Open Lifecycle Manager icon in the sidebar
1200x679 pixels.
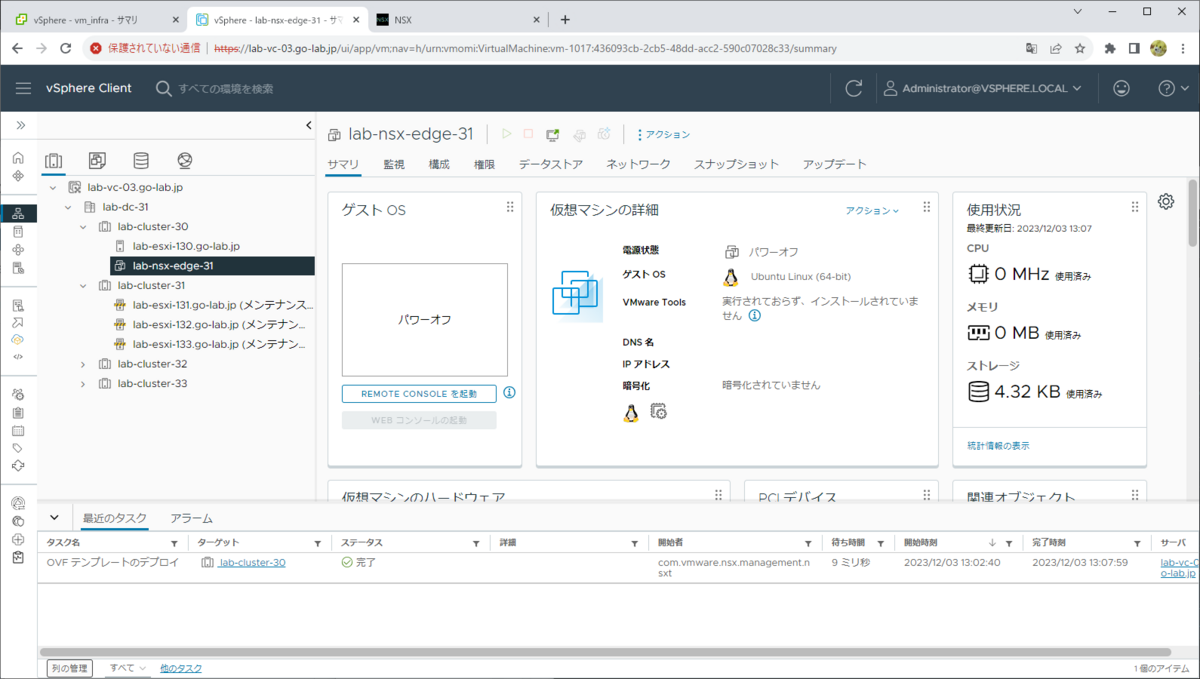[18, 466]
